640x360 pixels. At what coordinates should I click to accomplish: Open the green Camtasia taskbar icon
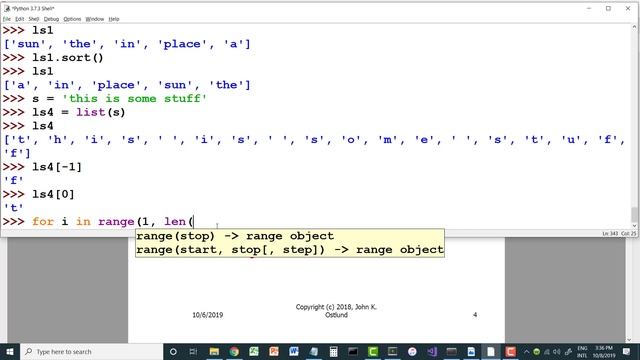373,351
